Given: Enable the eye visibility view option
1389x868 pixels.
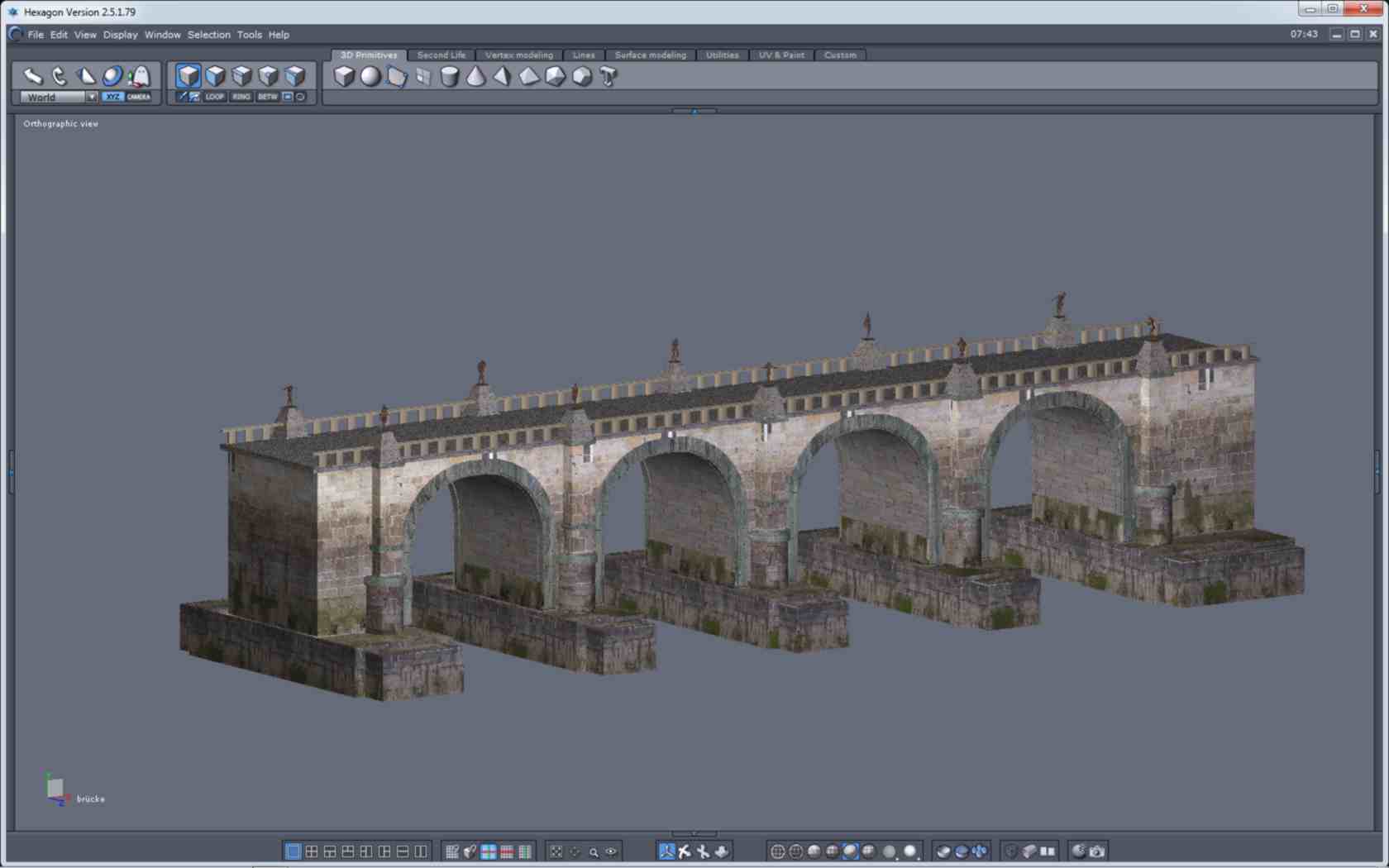Looking at the screenshot, I should coord(611,851).
